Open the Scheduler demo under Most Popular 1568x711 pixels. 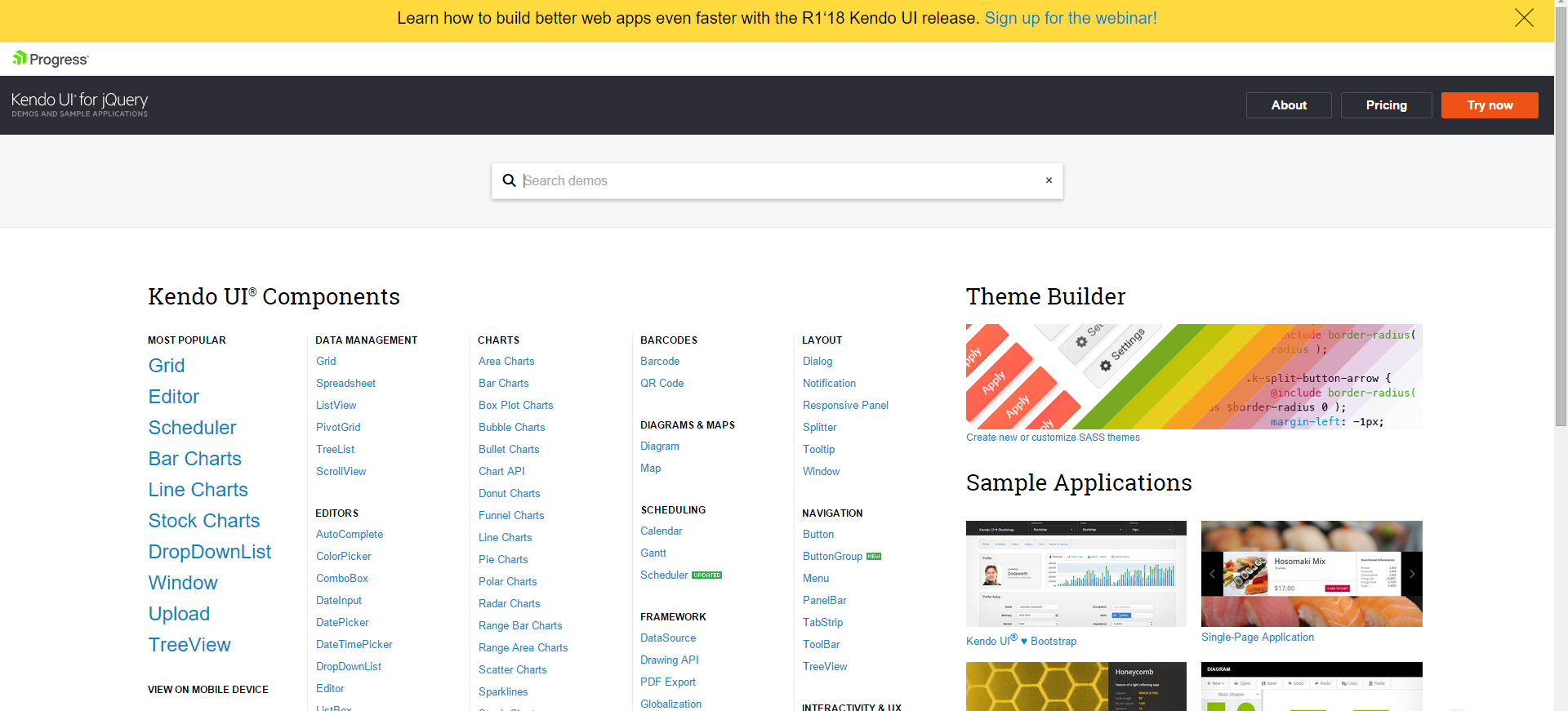[192, 428]
